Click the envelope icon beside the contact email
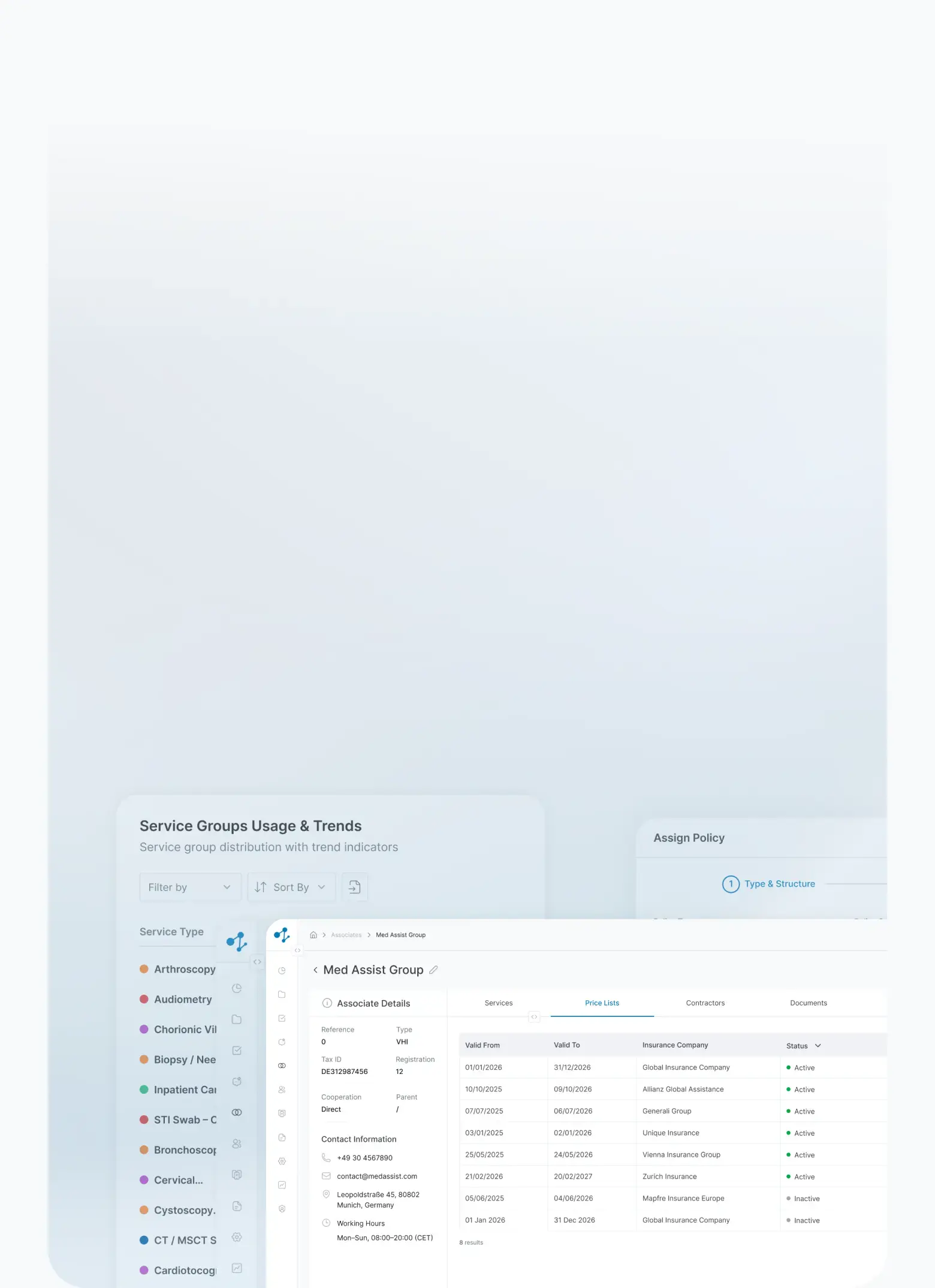This screenshot has width=935, height=1288. [326, 1176]
